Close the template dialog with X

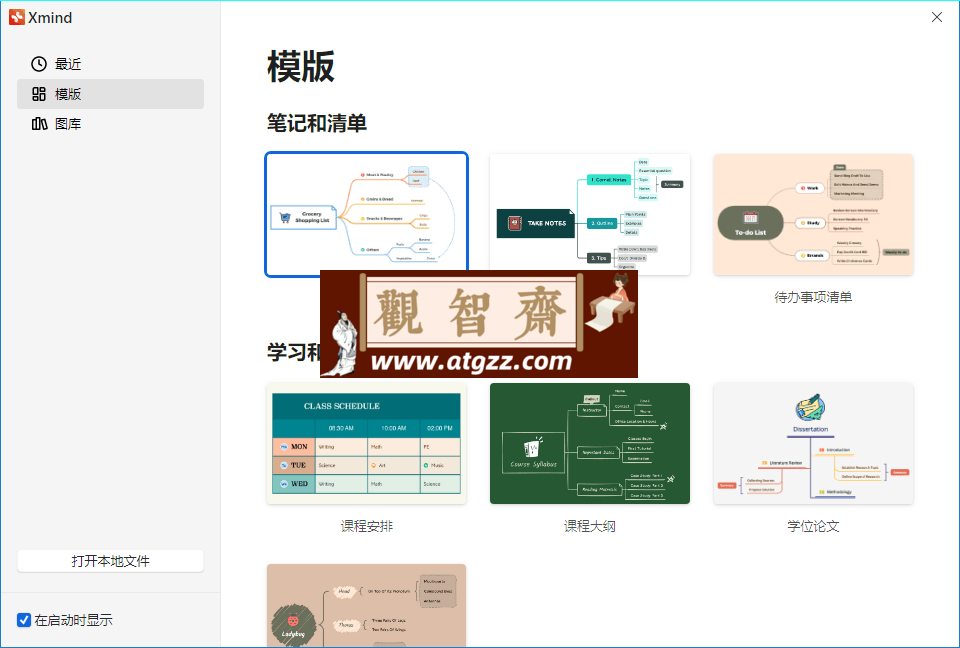point(937,17)
